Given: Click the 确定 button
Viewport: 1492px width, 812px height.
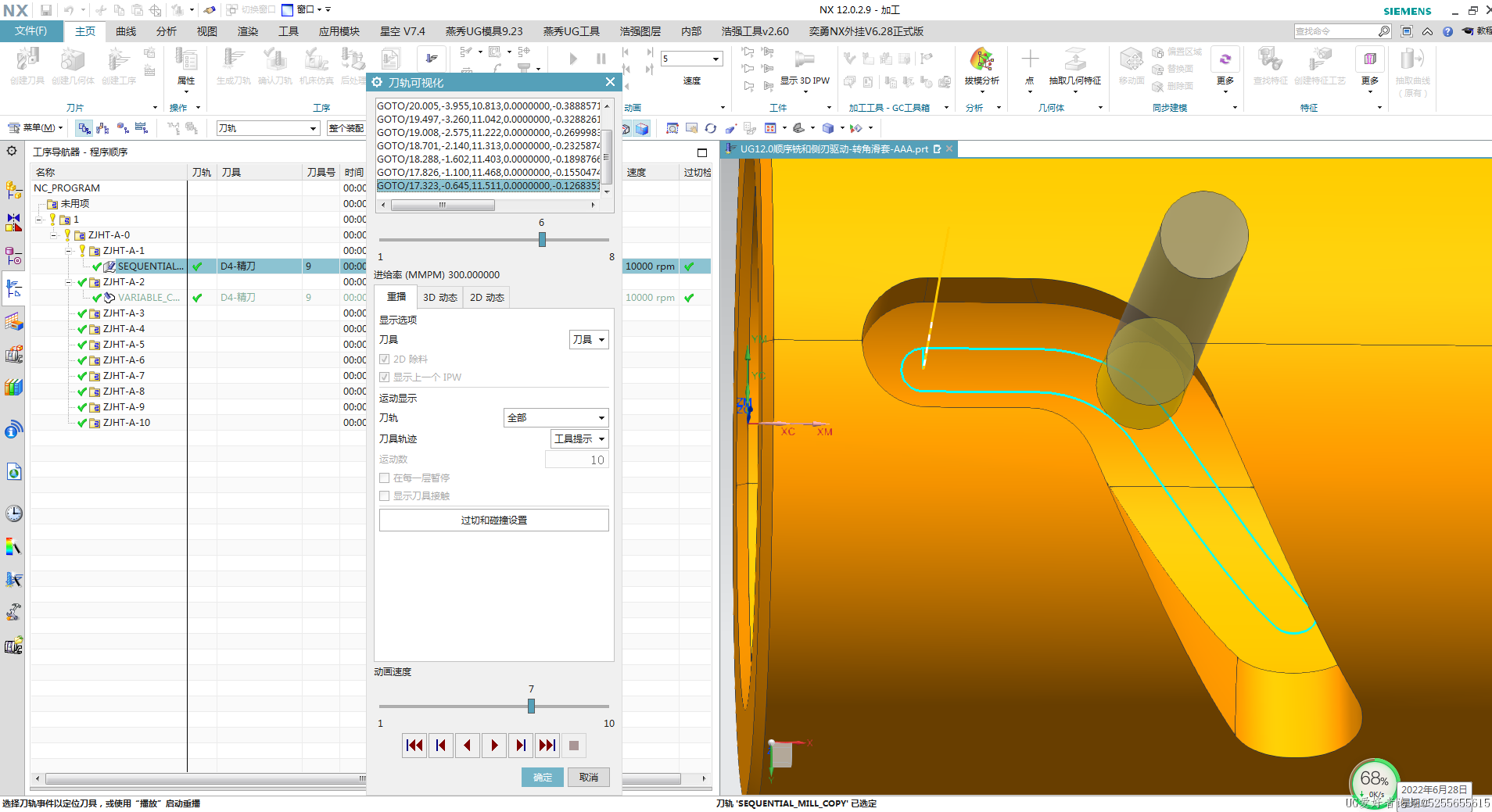Looking at the screenshot, I should point(543,778).
